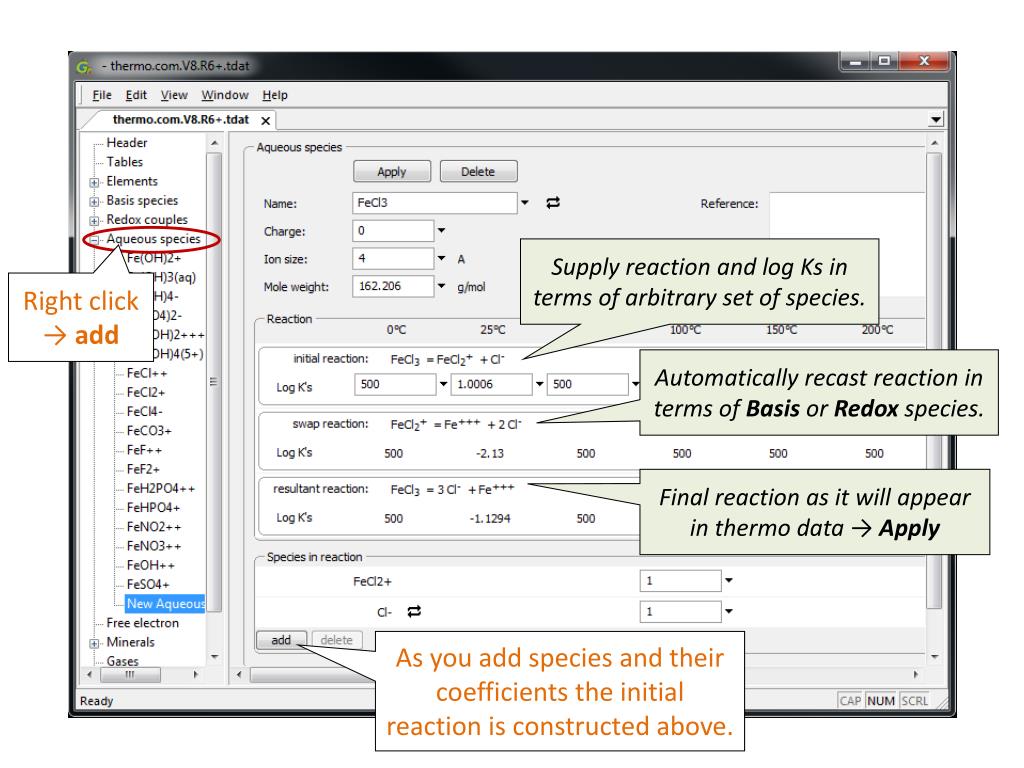The height and width of the screenshot is (768, 1024).
Task: Open the Charge unit dropdown arrow
Action: point(441,231)
